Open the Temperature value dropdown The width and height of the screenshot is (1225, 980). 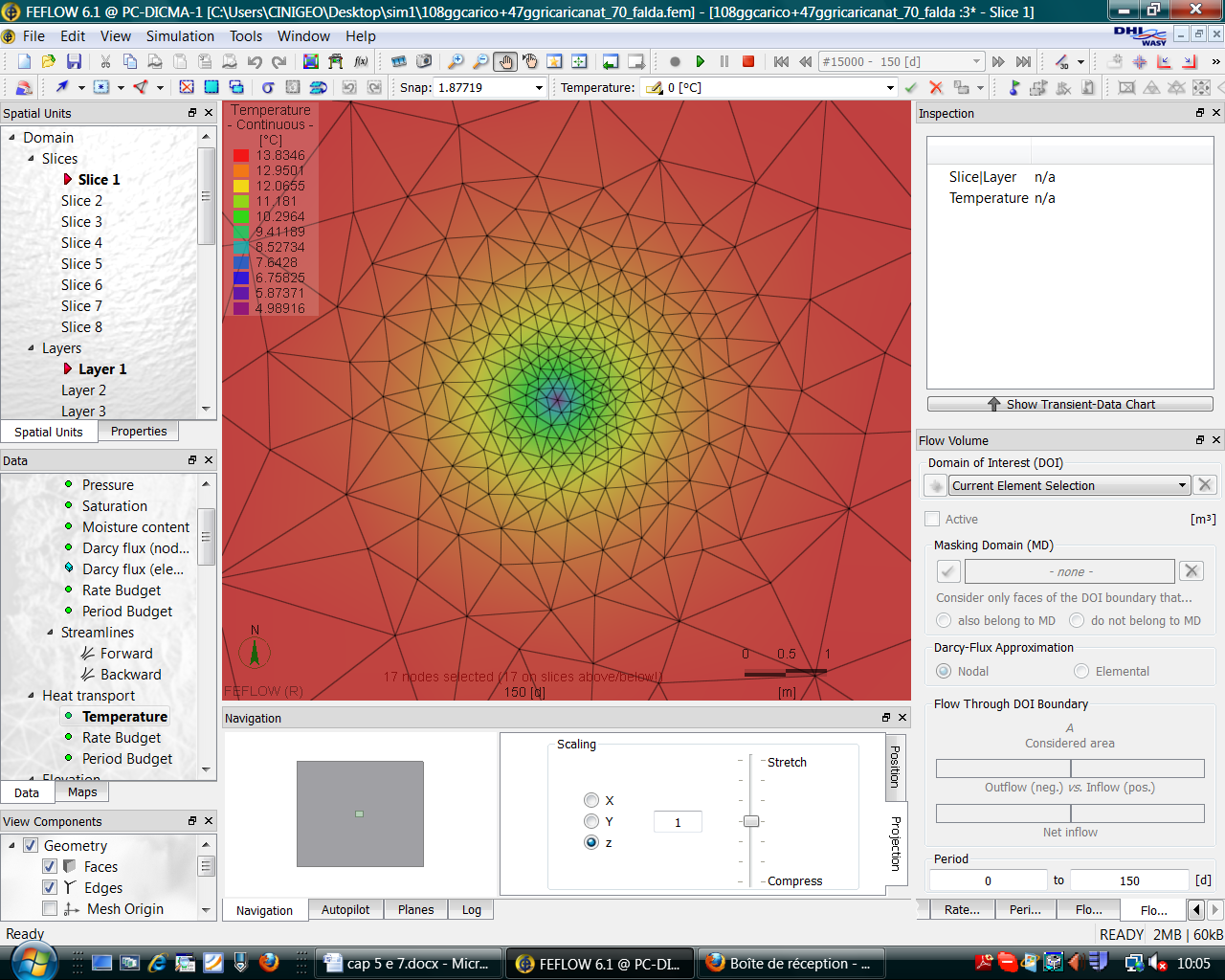pyautogui.click(x=890, y=87)
